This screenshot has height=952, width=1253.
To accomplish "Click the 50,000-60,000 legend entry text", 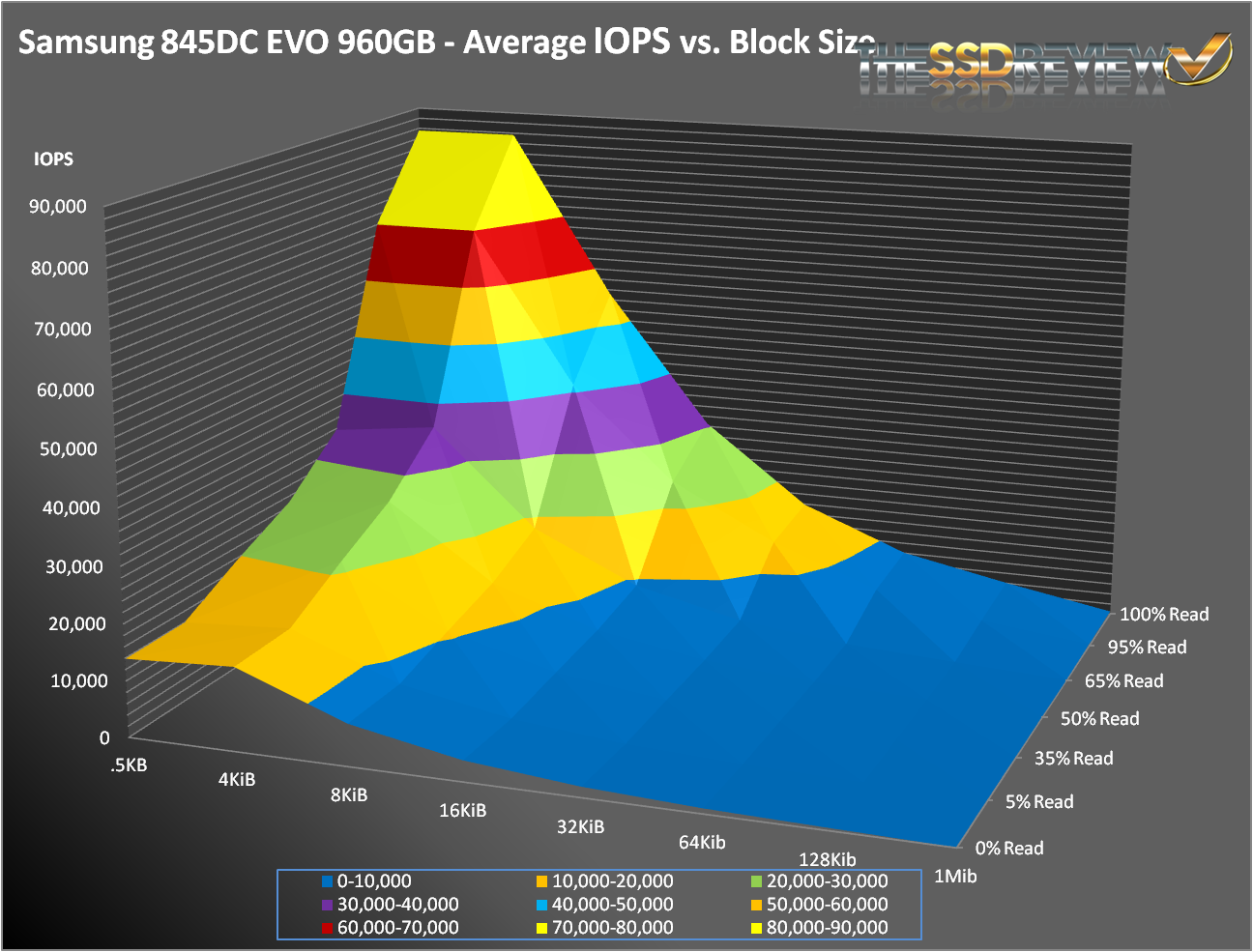I will point(827,905).
